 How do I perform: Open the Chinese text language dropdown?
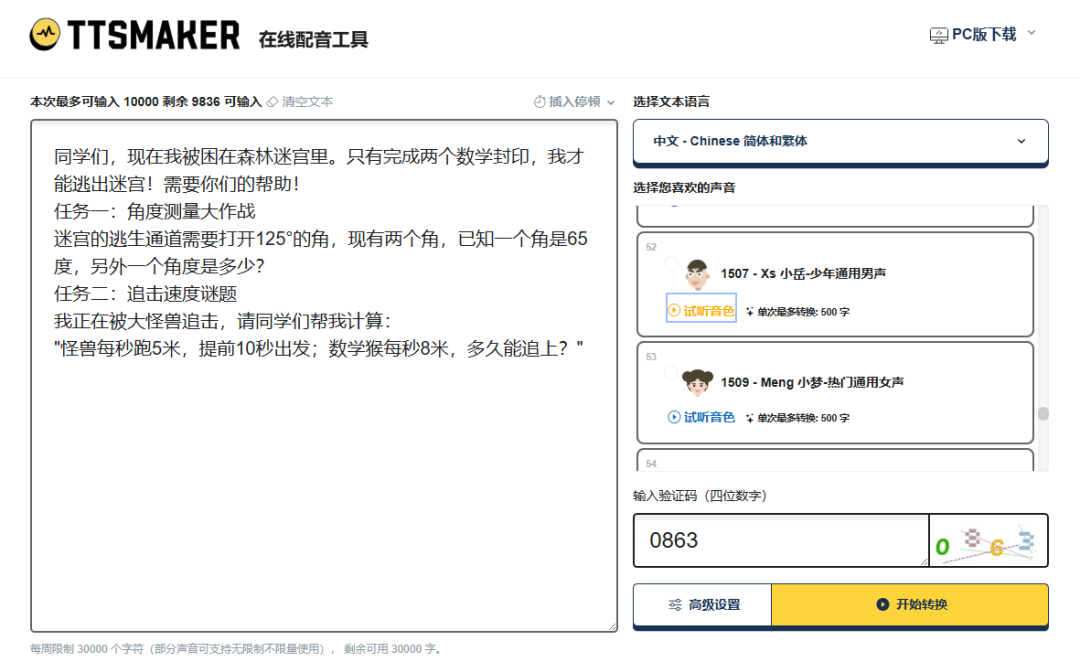(x=840, y=143)
